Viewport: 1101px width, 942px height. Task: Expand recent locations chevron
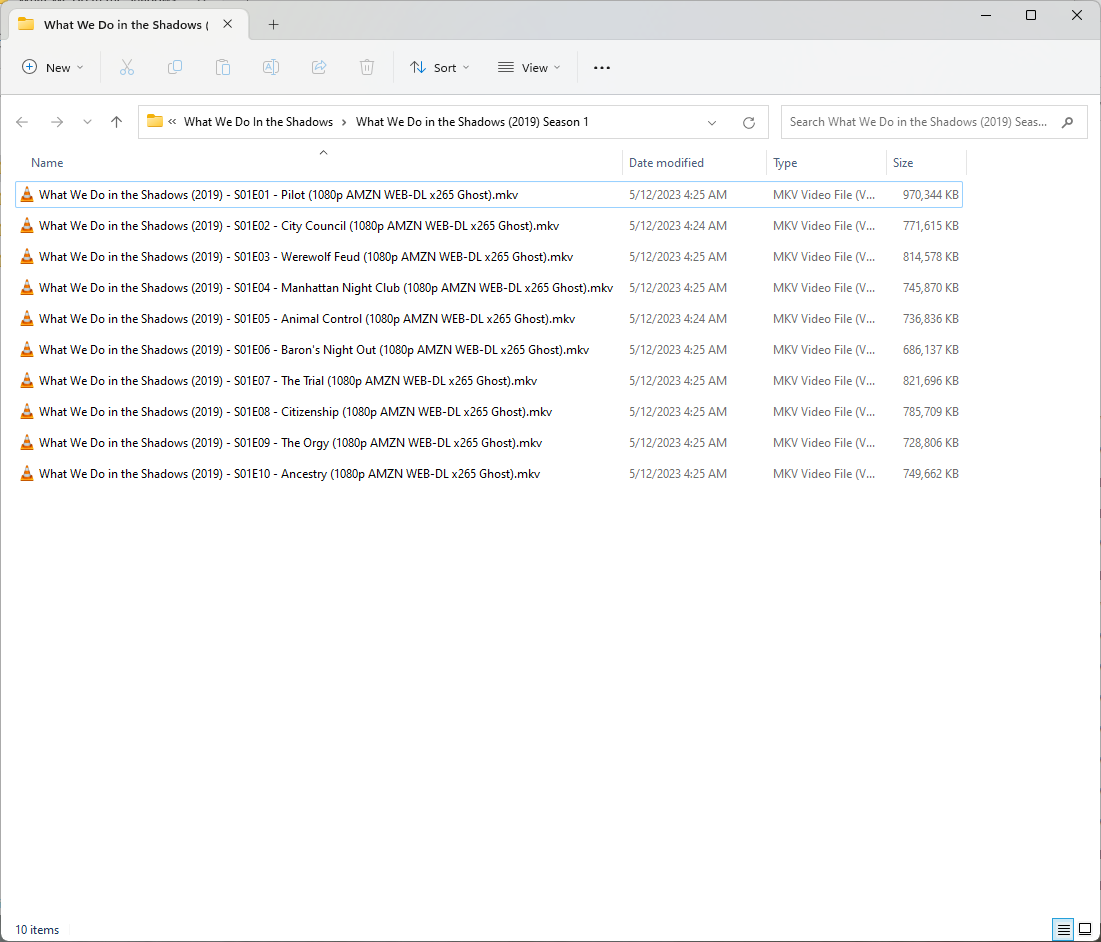[87, 122]
